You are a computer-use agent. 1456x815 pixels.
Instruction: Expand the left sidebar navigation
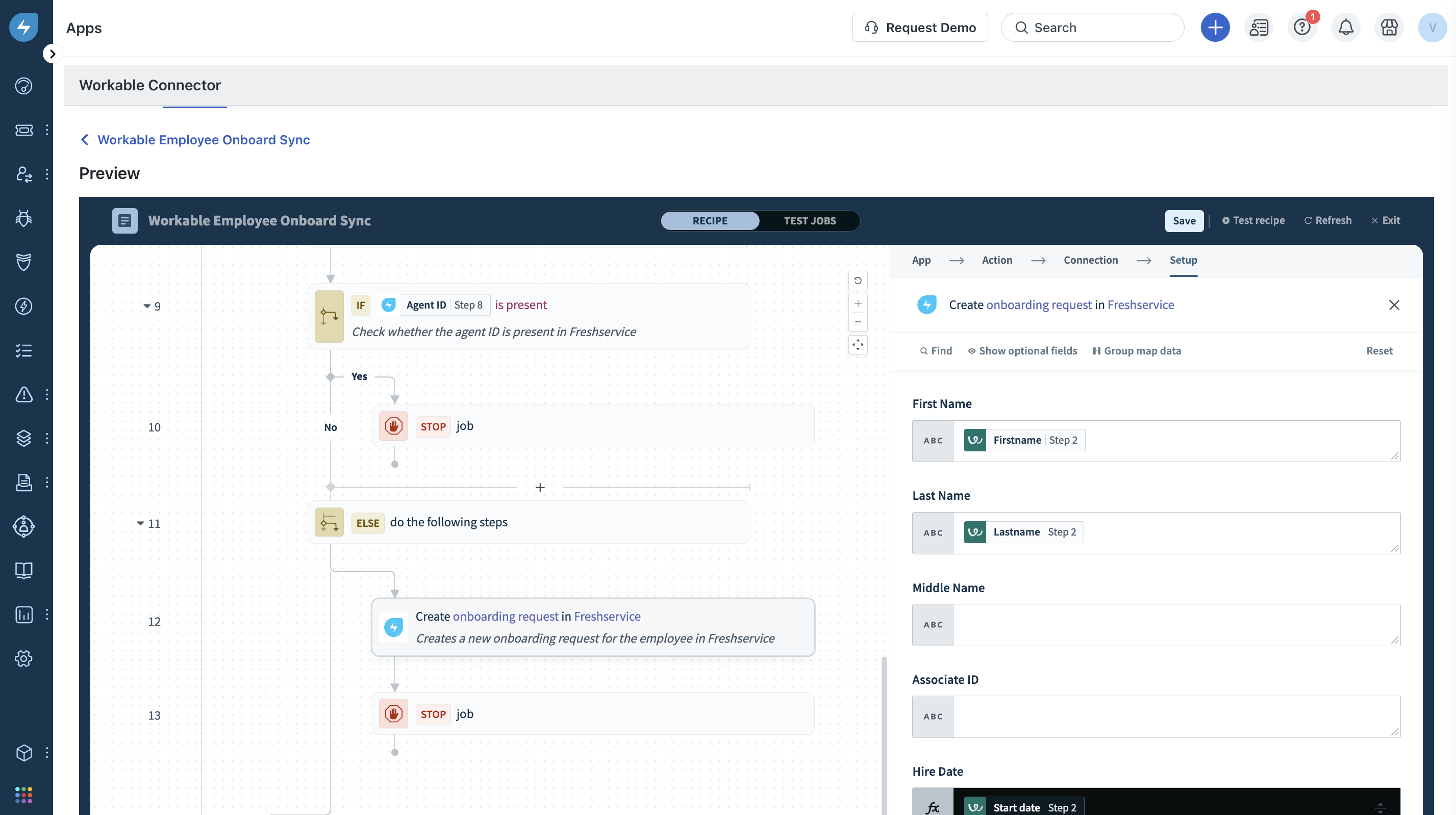click(52, 54)
